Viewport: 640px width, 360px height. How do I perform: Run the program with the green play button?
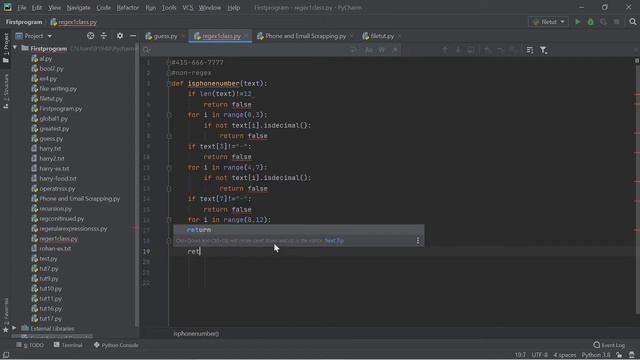[x=578, y=22]
